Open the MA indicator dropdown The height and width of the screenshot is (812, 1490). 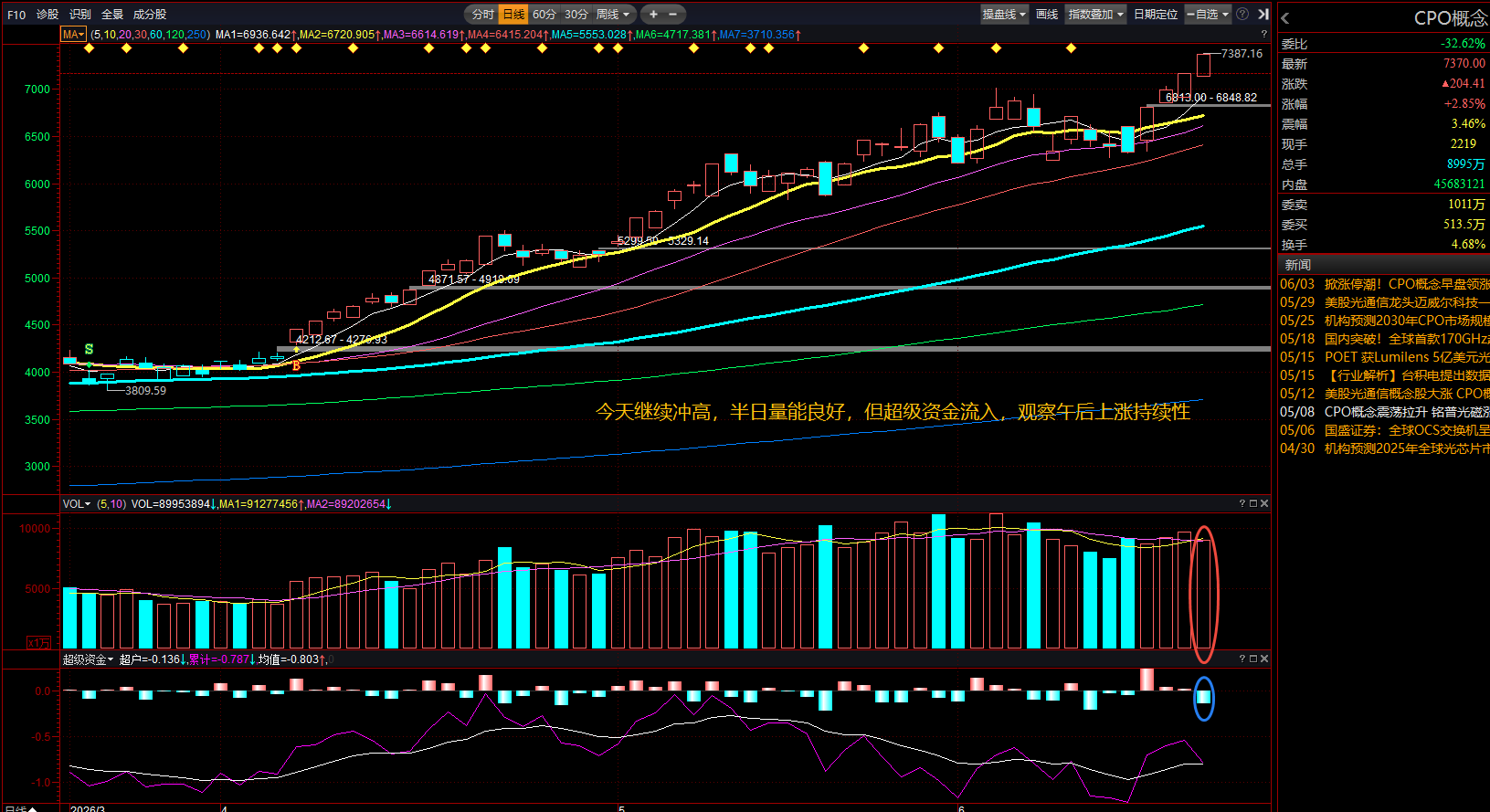point(74,34)
